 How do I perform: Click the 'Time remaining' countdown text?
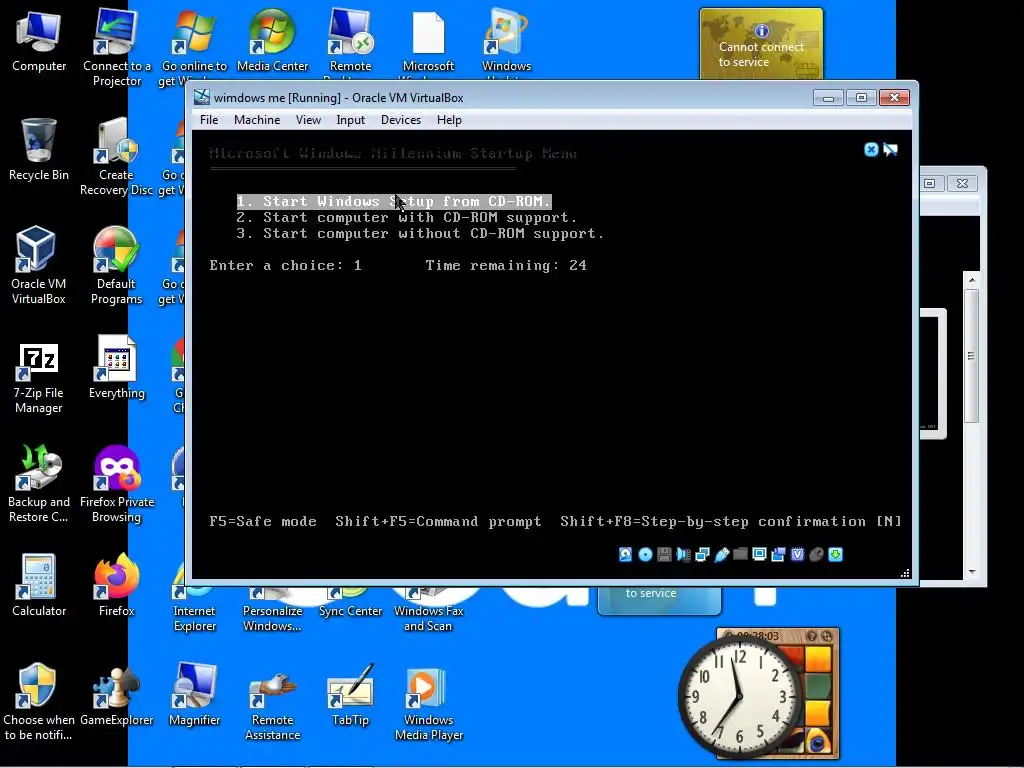coord(506,265)
